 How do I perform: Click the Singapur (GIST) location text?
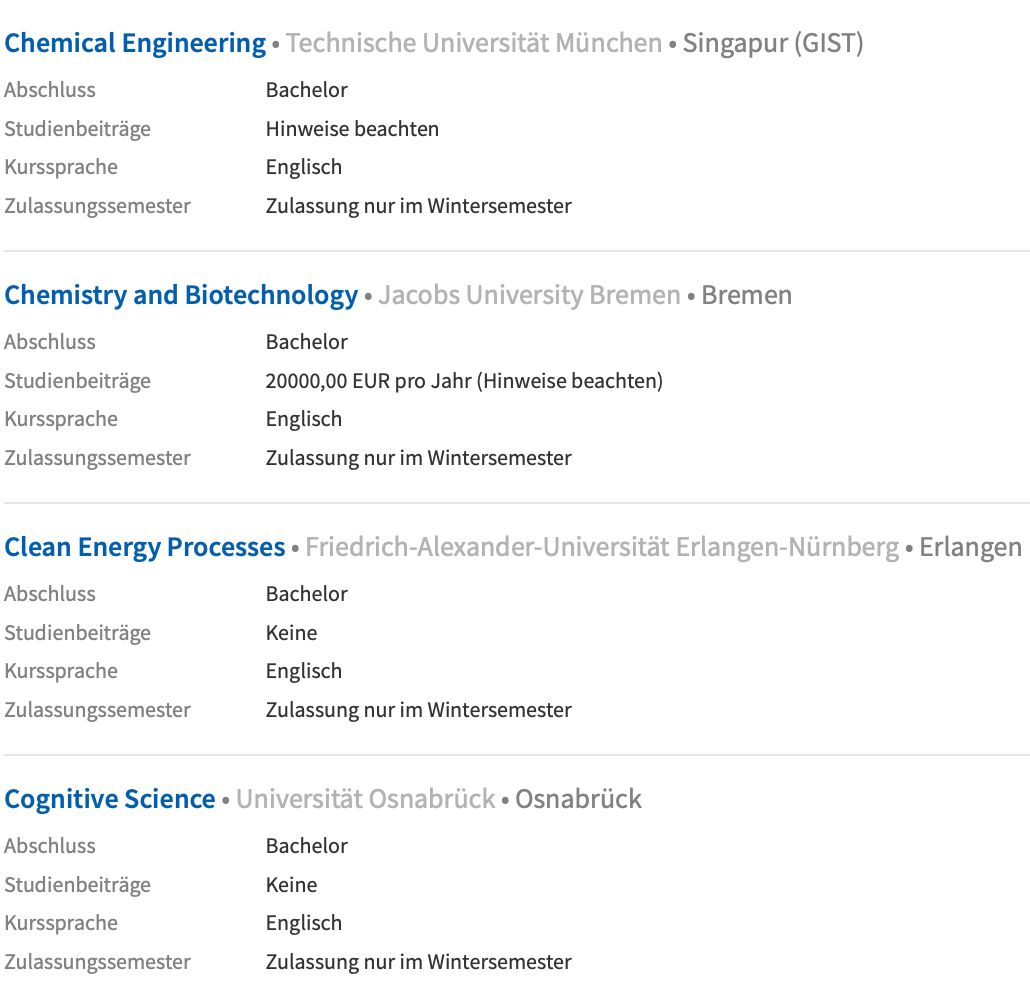[x=773, y=43]
